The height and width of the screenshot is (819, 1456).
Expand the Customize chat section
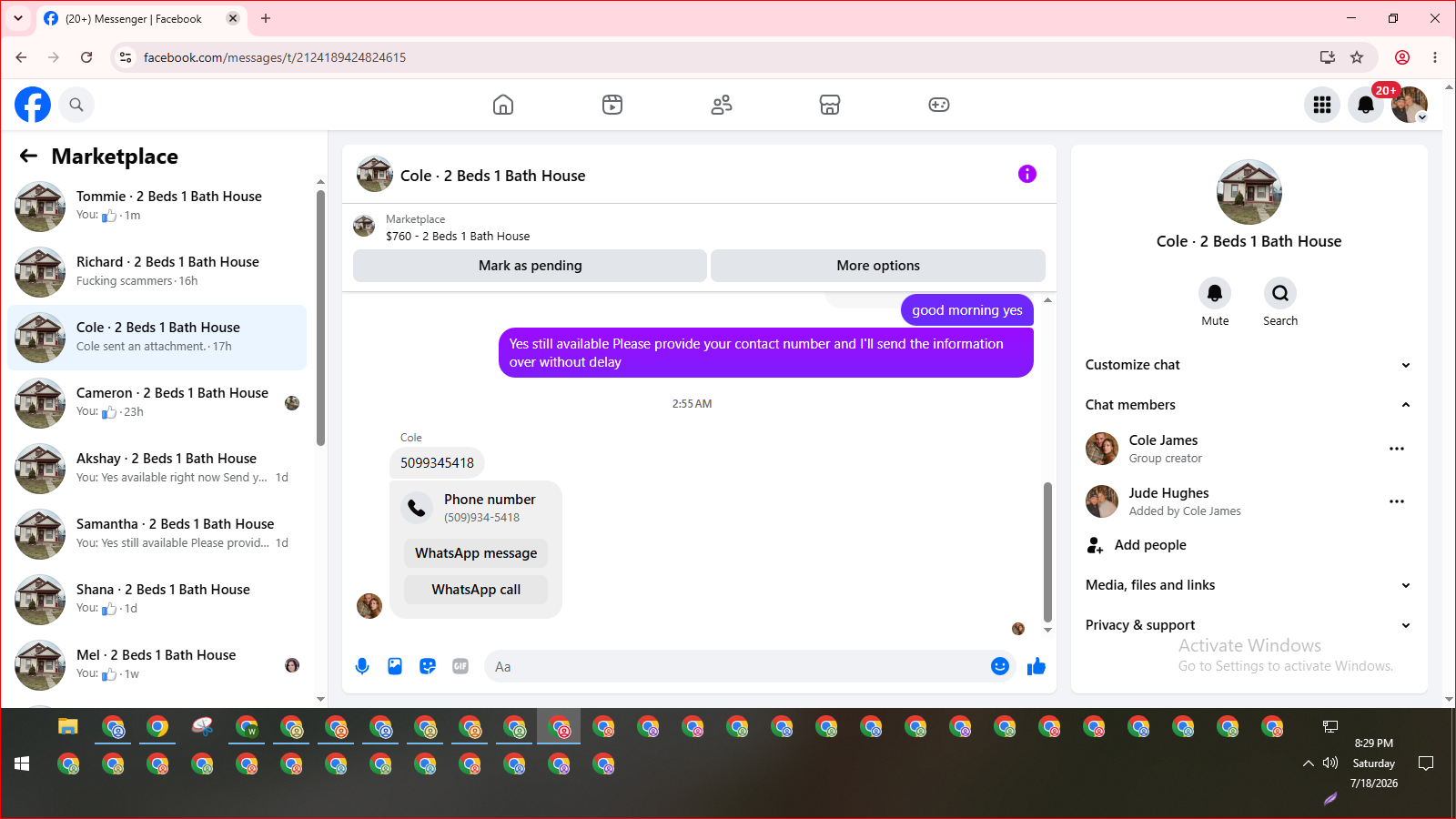point(1249,365)
